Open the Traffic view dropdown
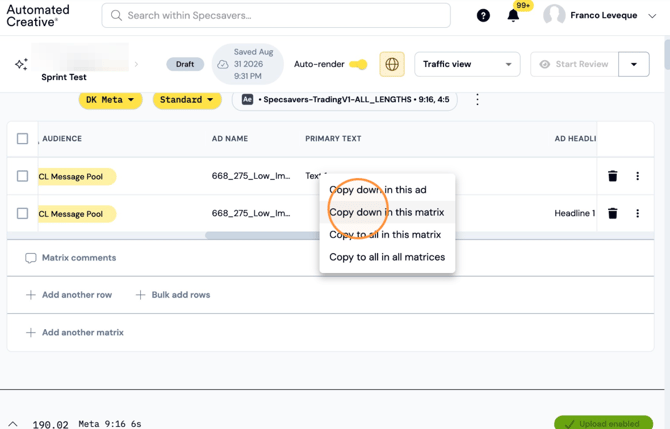 point(467,64)
